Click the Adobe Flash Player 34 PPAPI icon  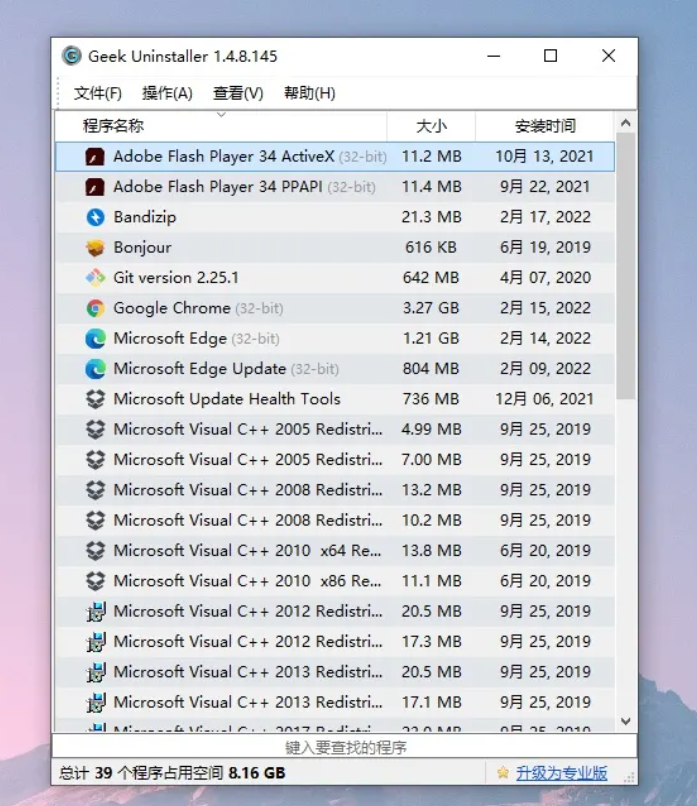click(95, 187)
